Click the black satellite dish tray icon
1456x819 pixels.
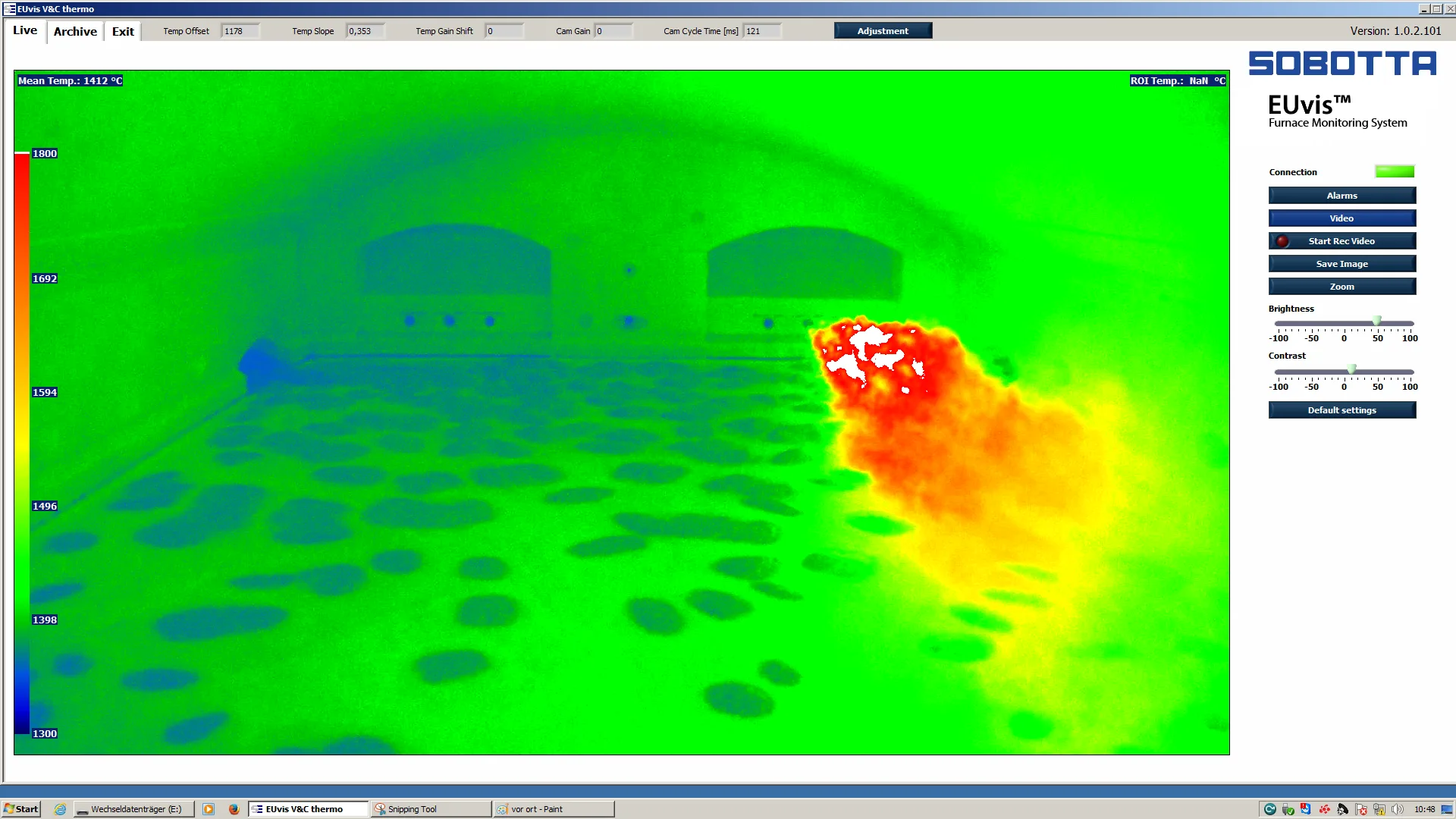pos(1343,809)
